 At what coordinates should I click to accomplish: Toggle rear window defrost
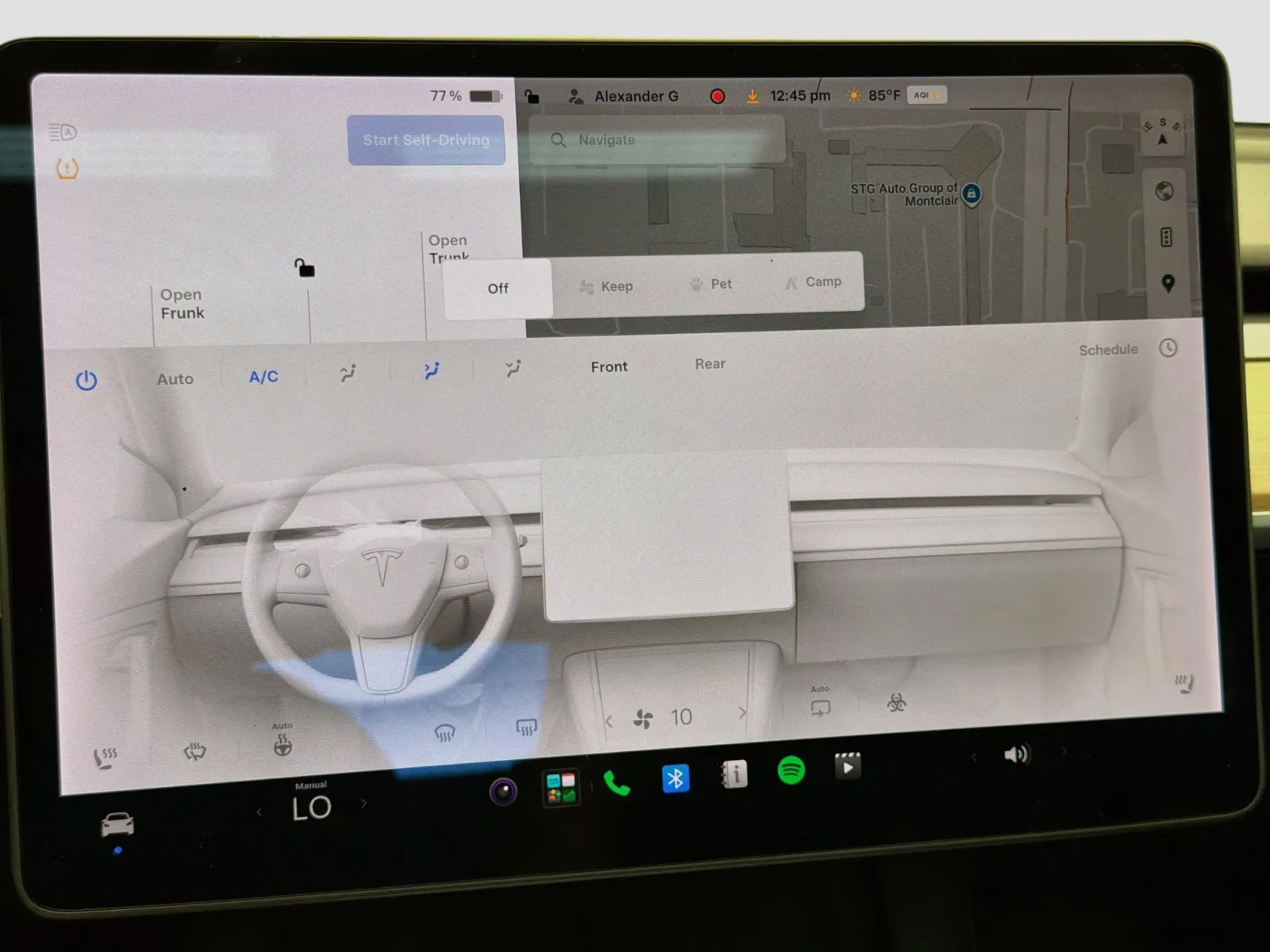click(526, 727)
